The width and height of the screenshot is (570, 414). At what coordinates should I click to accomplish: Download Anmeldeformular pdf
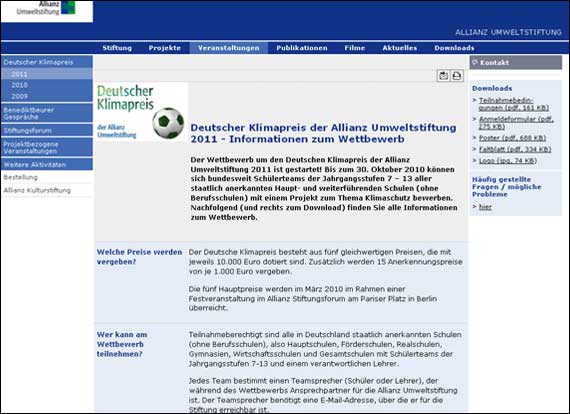516,123
